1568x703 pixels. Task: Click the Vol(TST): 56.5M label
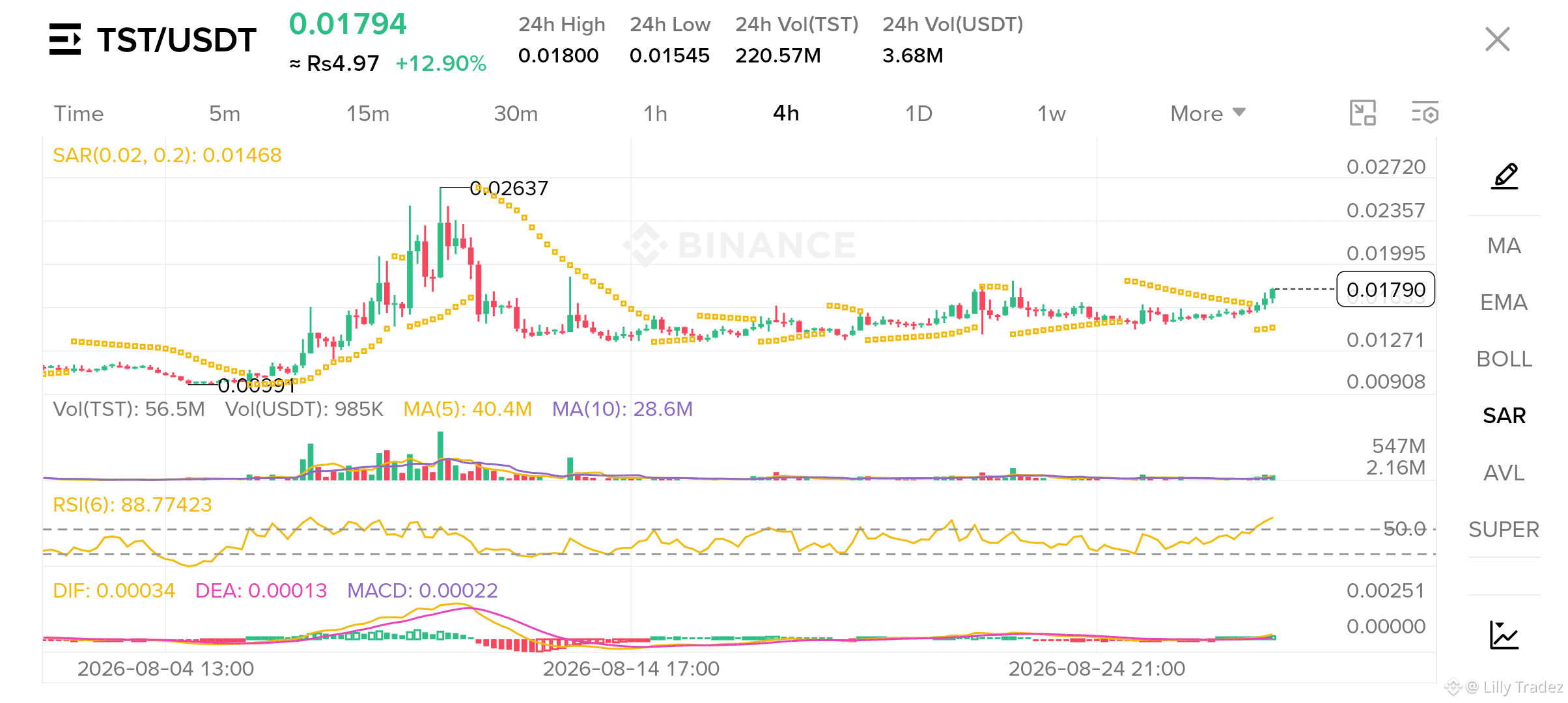point(129,409)
